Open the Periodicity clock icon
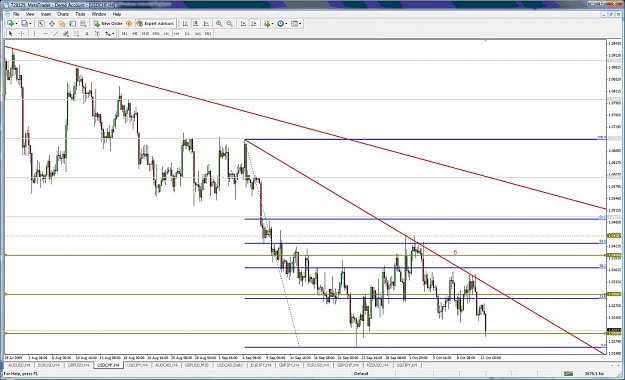This screenshot has width=625, height=380. coord(280,24)
